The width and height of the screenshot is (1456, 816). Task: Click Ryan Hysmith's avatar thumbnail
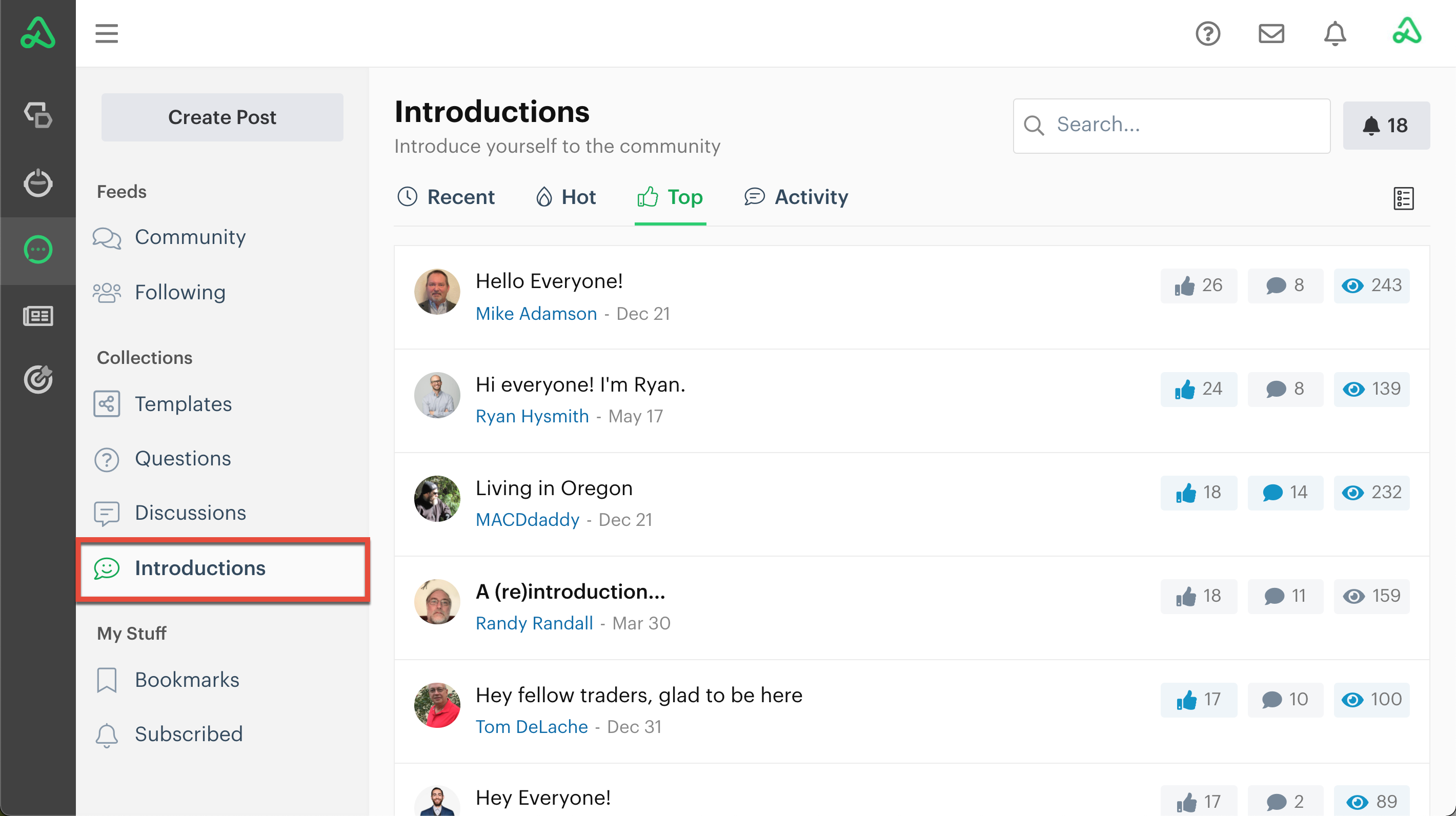(437, 395)
